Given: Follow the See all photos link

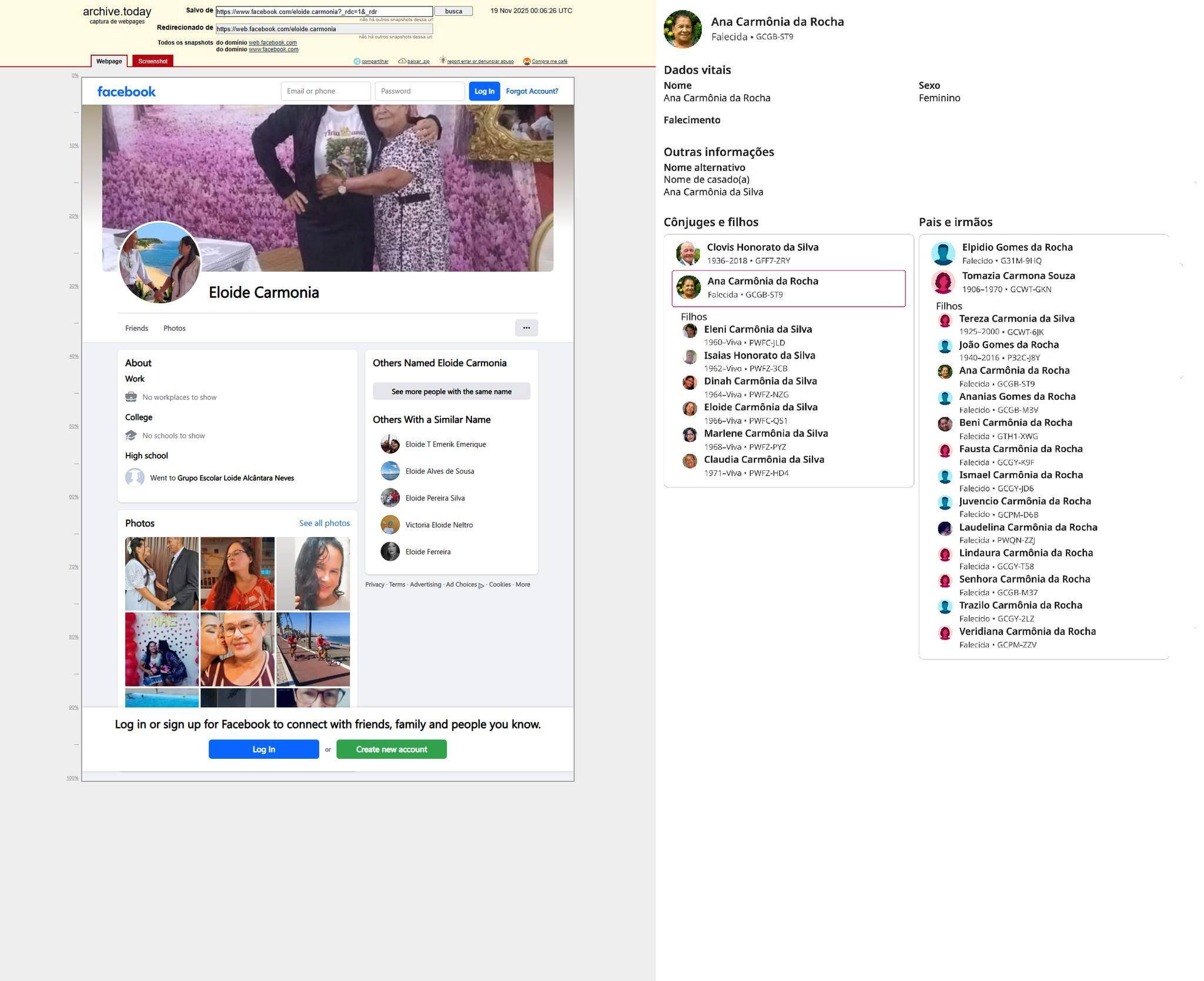Looking at the screenshot, I should pyautogui.click(x=324, y=523).
